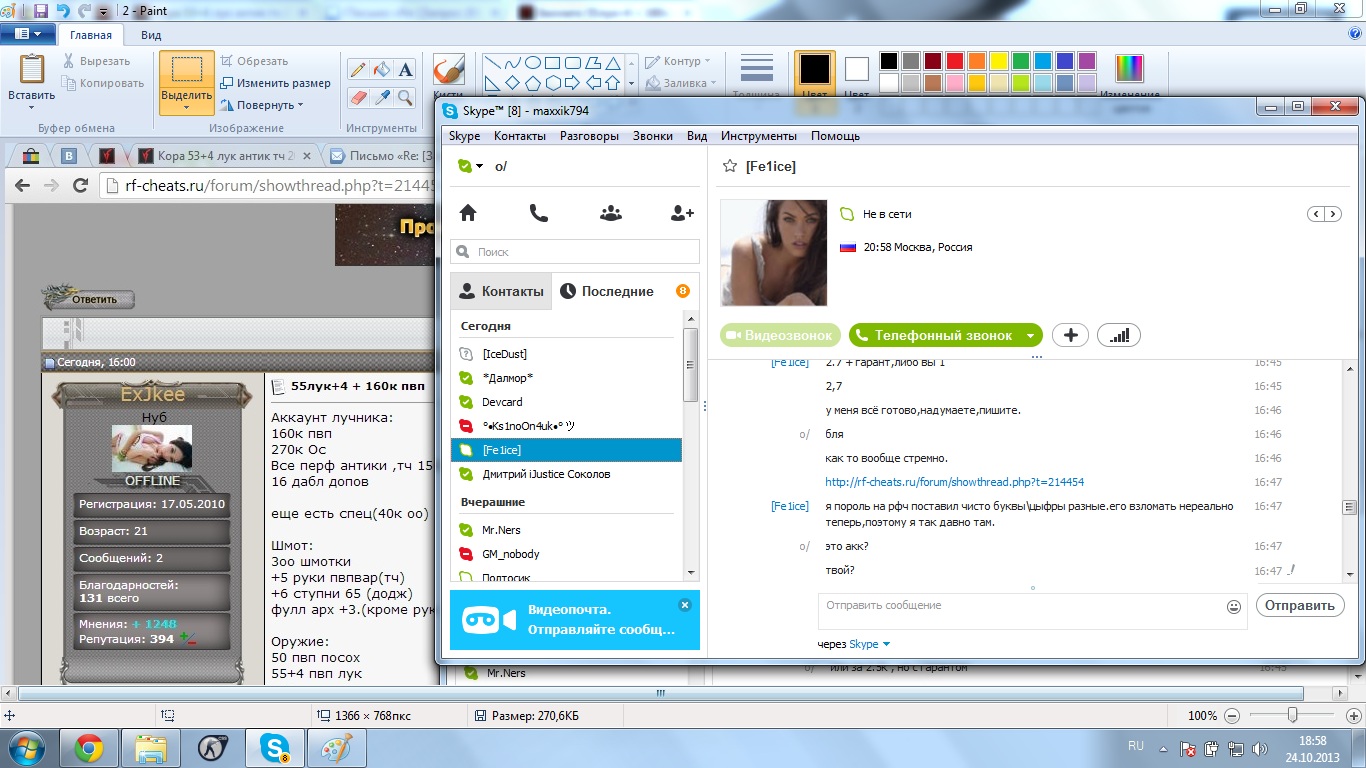Open the Инструменты menu in Skype
The image size is (1366, 768).
click(759, 136)
